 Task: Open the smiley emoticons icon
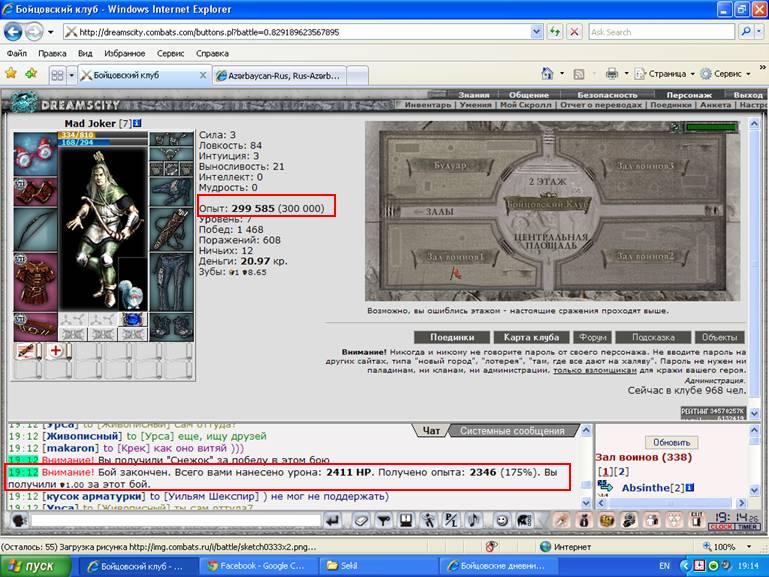pos(501,520)
